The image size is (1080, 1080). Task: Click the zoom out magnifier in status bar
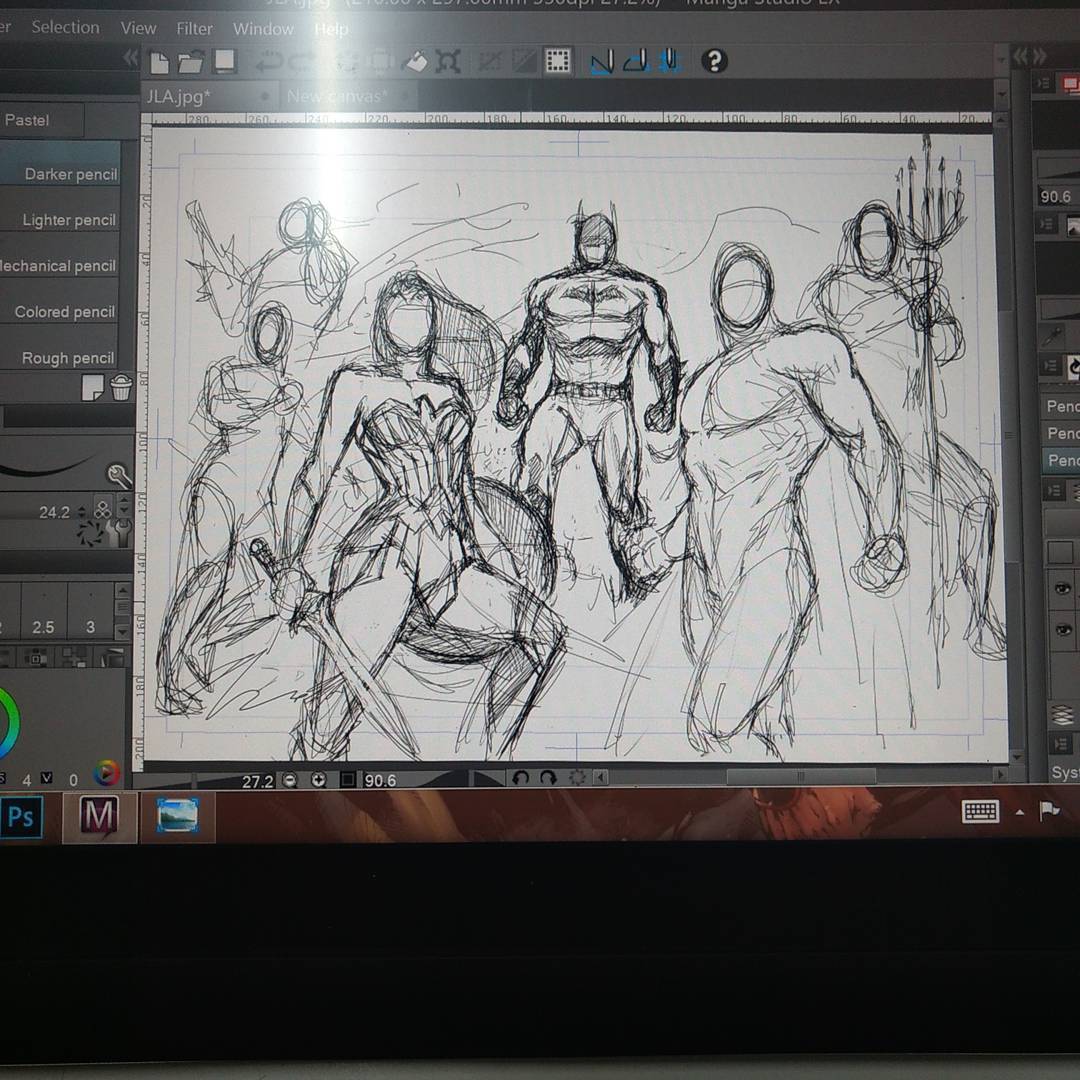(x=289, y=780)
